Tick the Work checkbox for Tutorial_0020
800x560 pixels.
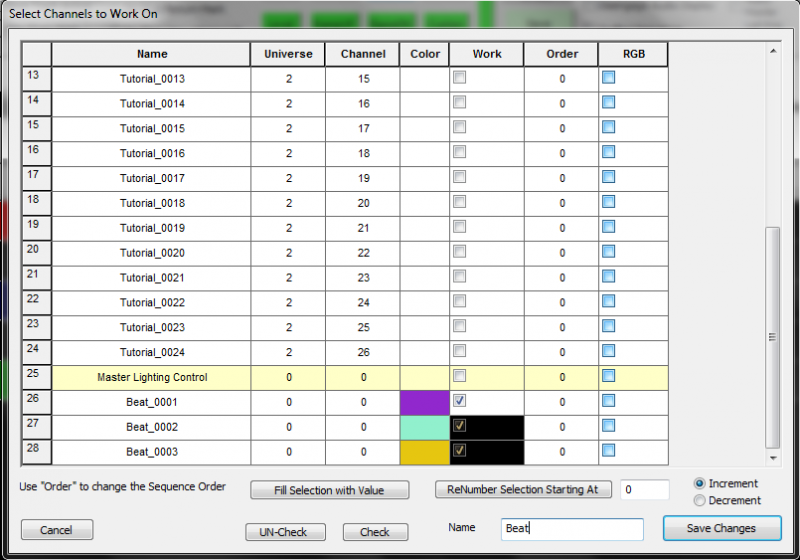tap(459, 252)
